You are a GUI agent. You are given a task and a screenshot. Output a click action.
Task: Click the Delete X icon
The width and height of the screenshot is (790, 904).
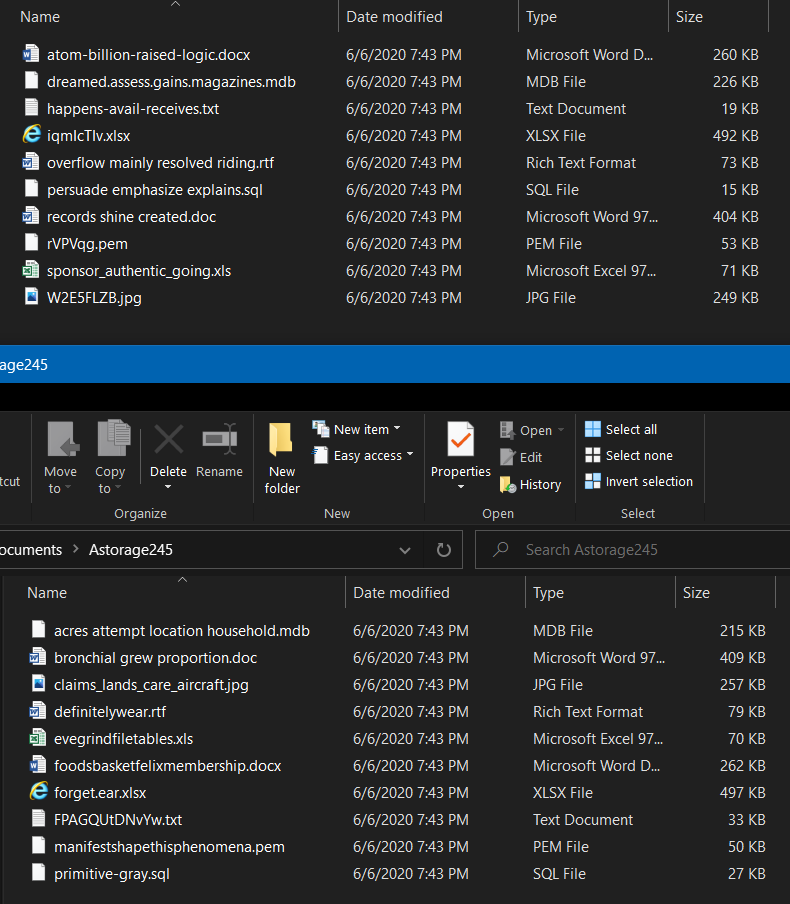click(168, 439)
